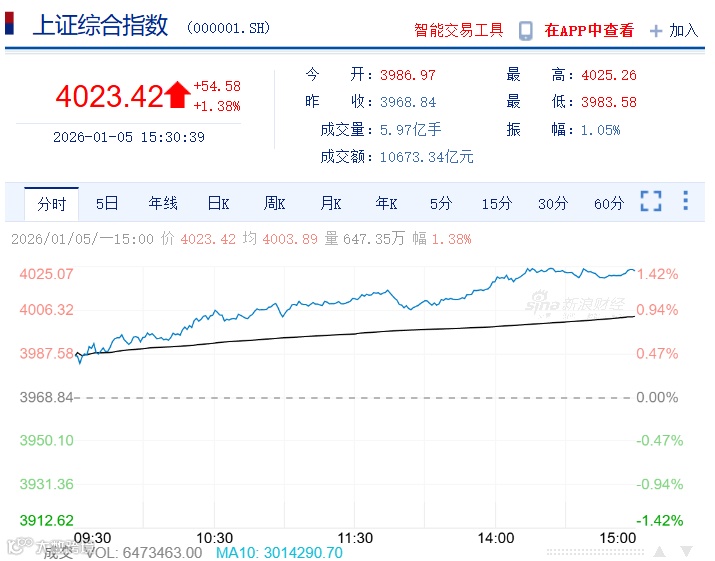Click the plus icon next to 加入
The image size is (715, 561).
(x=656, y=31)
